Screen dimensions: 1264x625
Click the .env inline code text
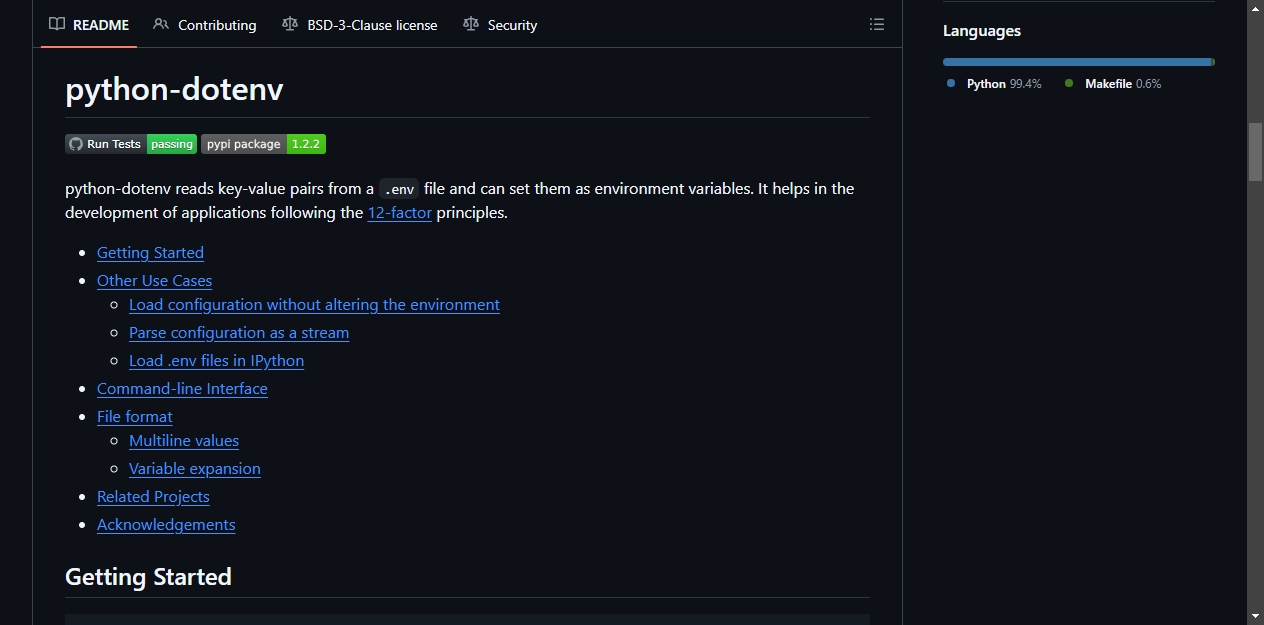(399, 189)
